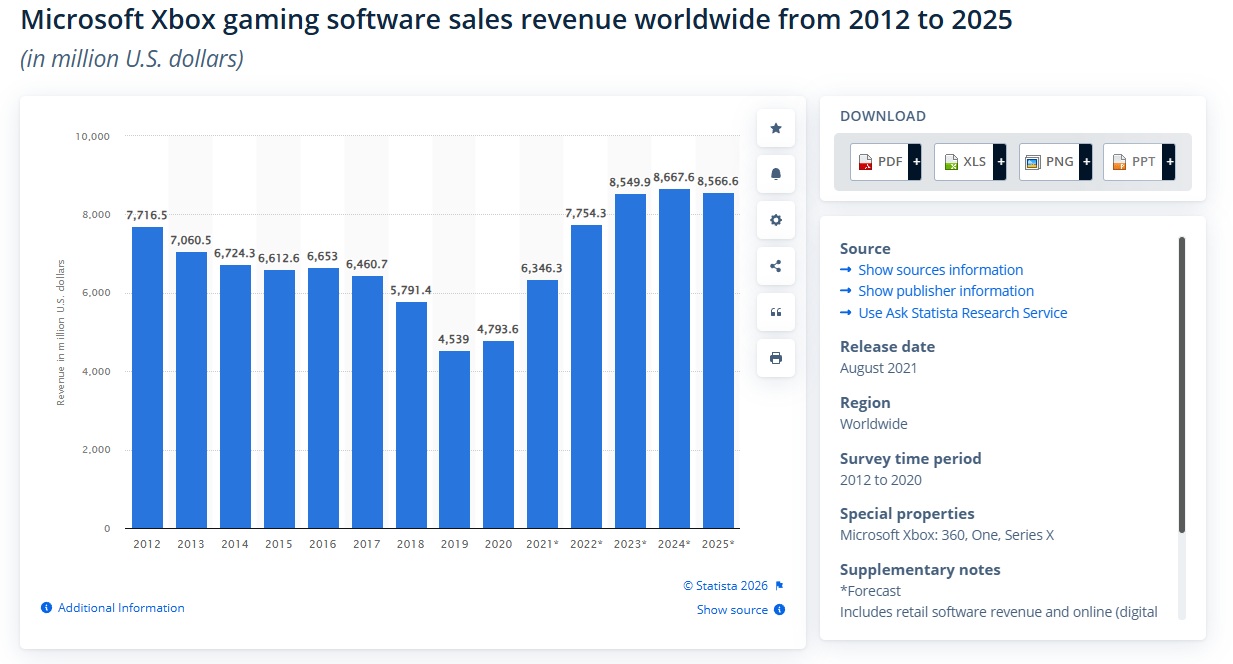Click the 2012 bar in chart

(147, 377)
